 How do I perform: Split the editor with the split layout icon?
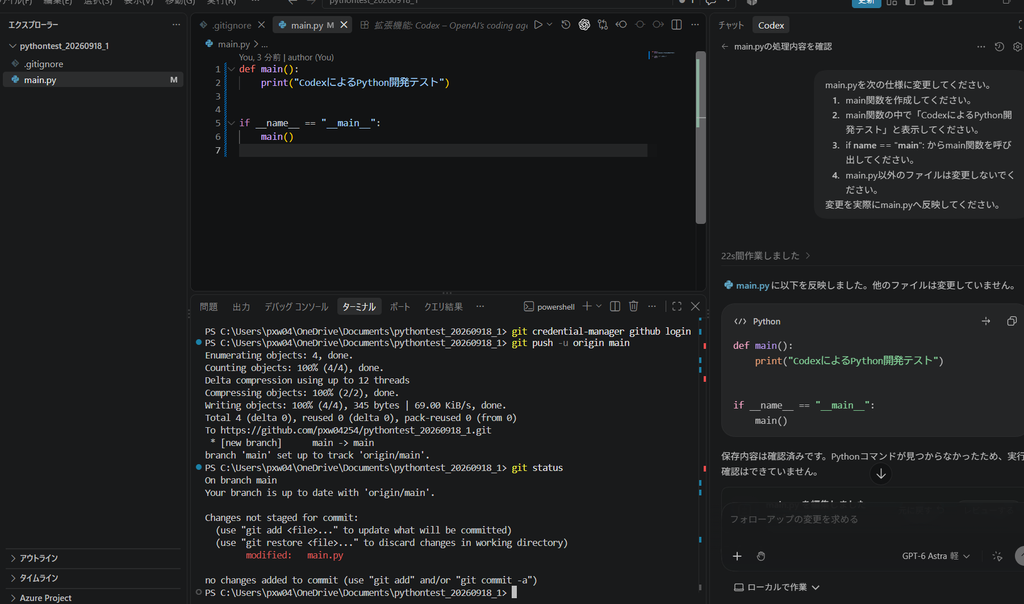[x=677, y=25]
